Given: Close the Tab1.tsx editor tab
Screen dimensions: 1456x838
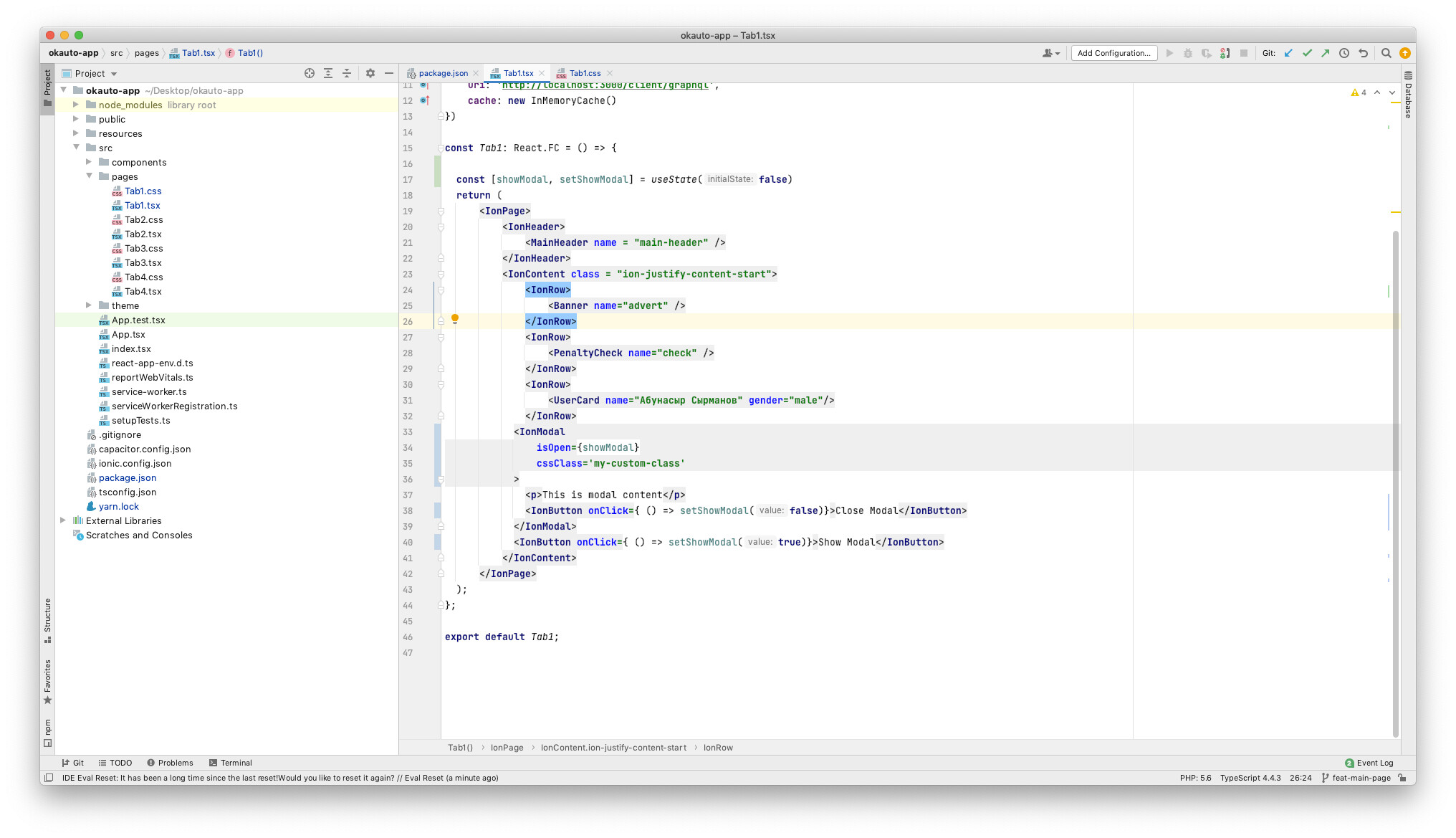Looking at the screenshot, I should coord(542,73).
